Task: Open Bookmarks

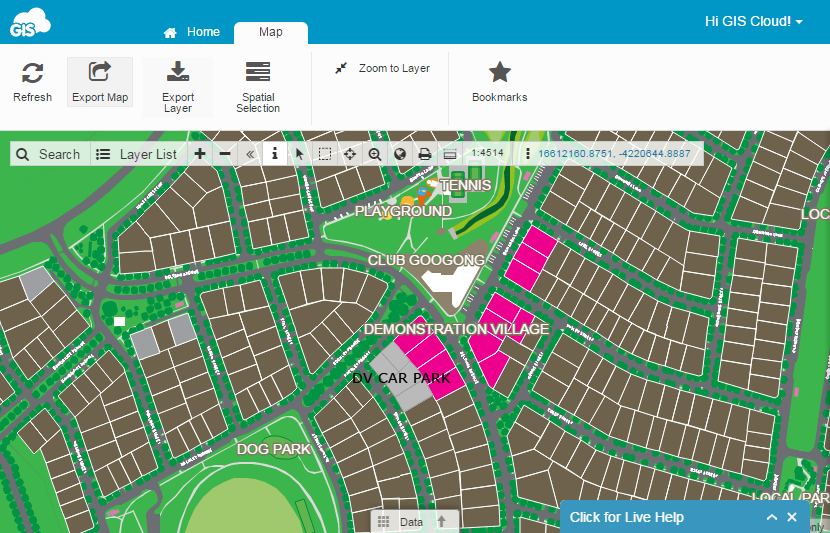Action: (499, 82)
